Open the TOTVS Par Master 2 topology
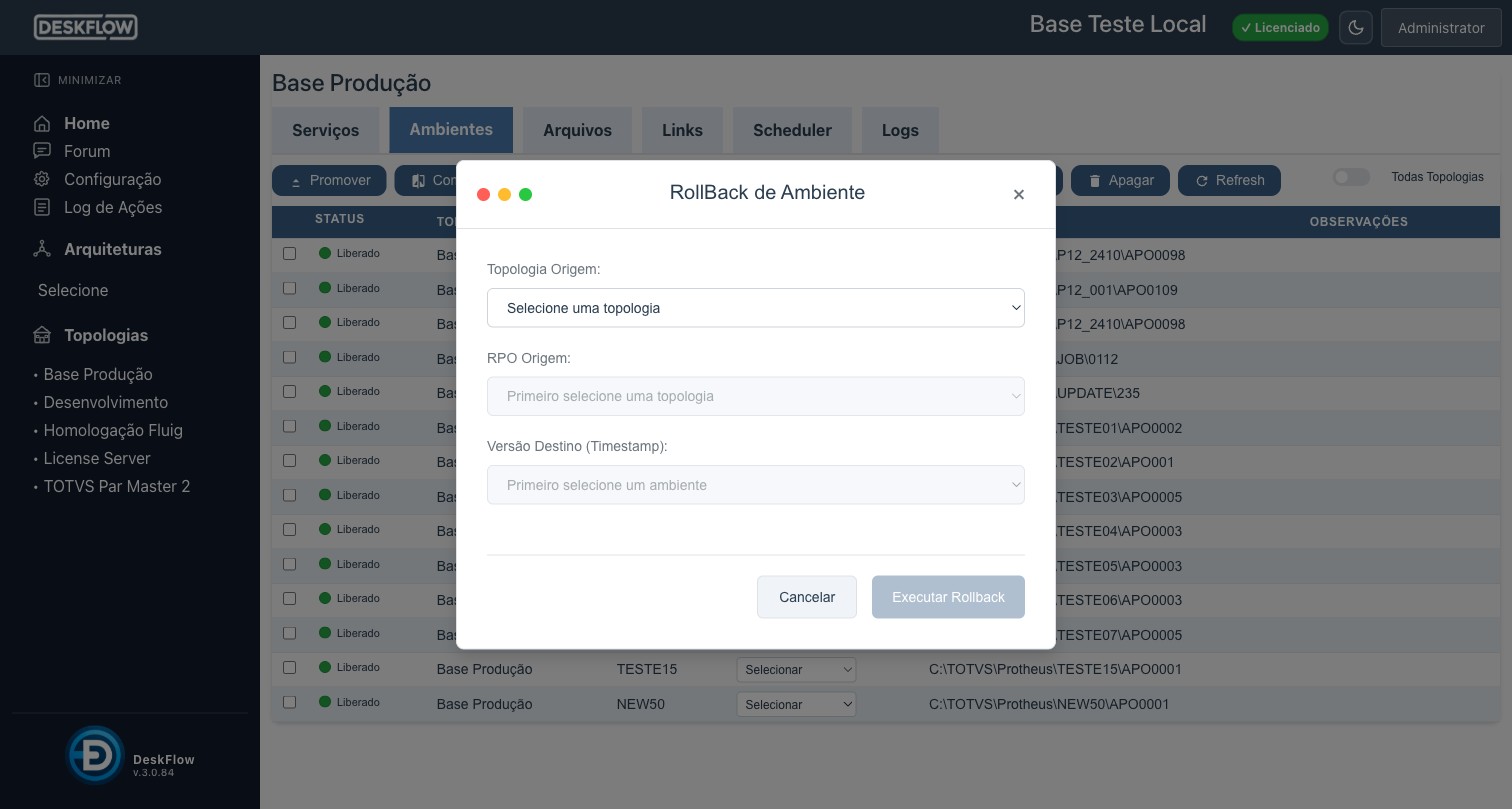 pos(117,486)
